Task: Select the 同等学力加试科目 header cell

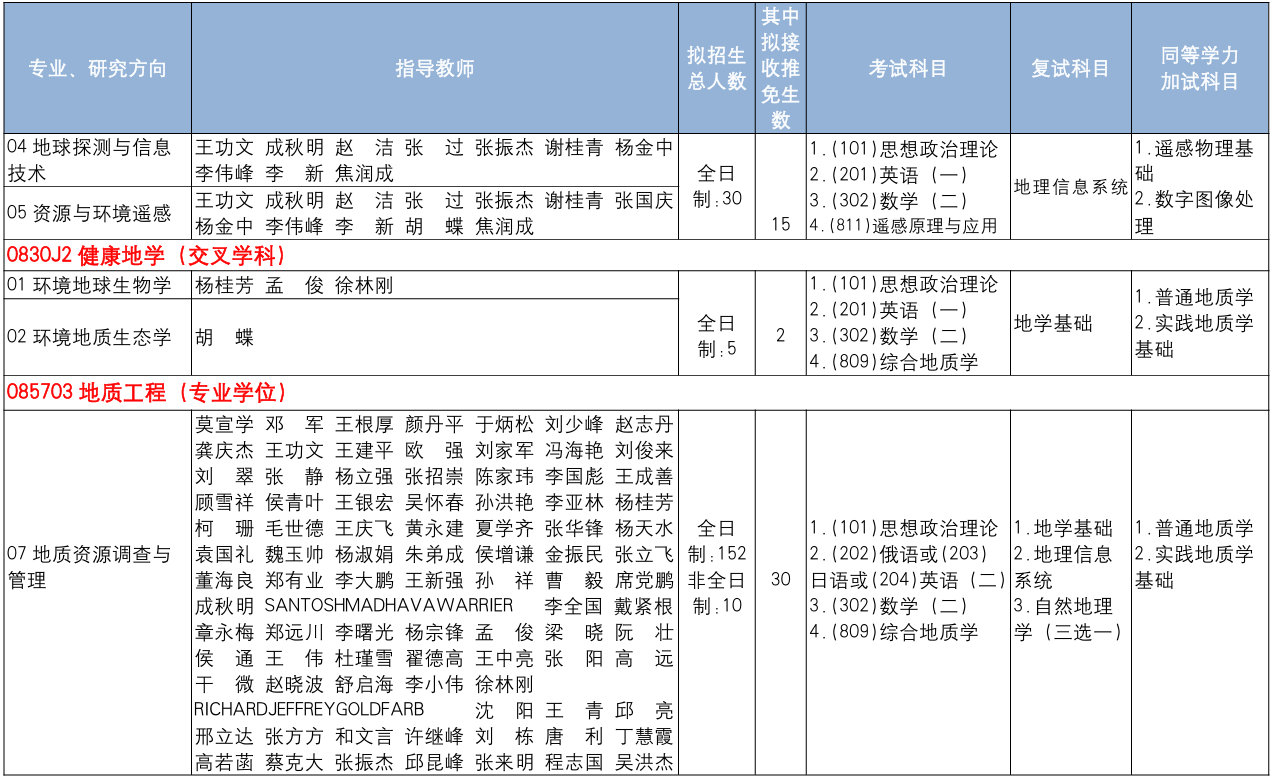Action: click(1200, 69)
